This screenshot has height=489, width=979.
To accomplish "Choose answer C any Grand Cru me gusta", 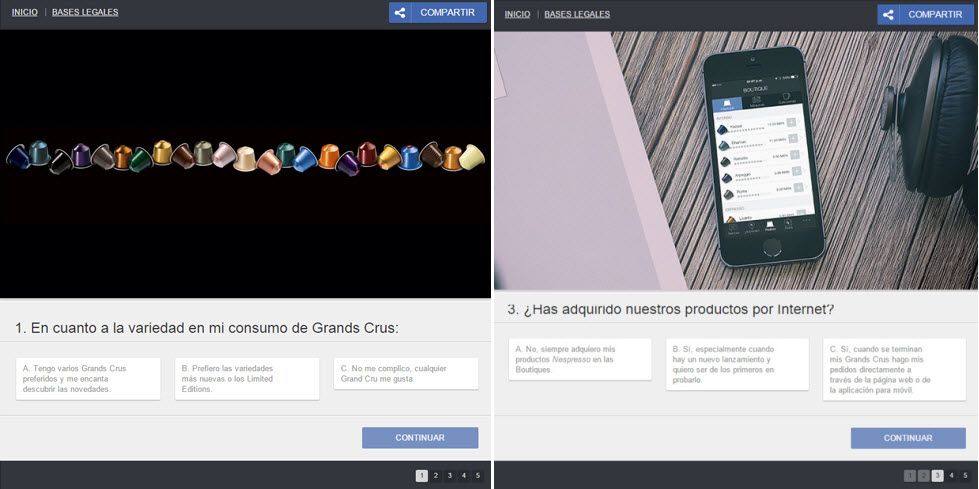I will [x=406, y=373].
